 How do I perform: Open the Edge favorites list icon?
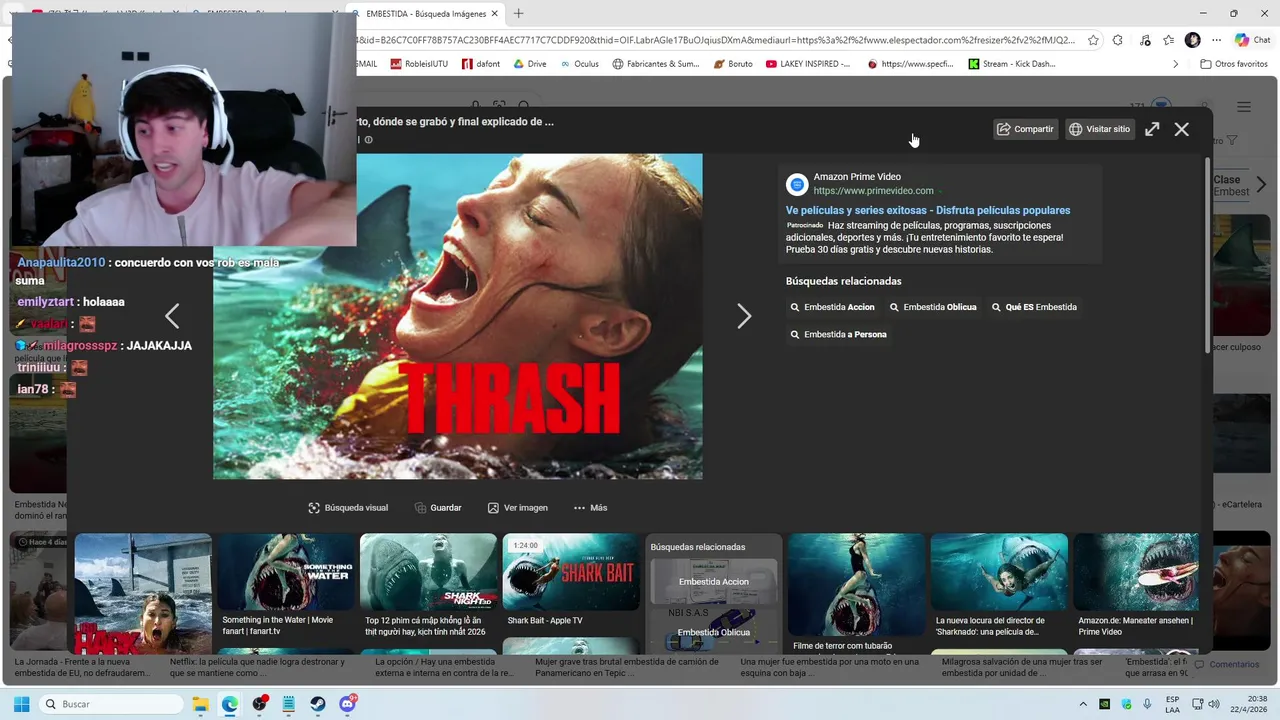click(1168, 40)
